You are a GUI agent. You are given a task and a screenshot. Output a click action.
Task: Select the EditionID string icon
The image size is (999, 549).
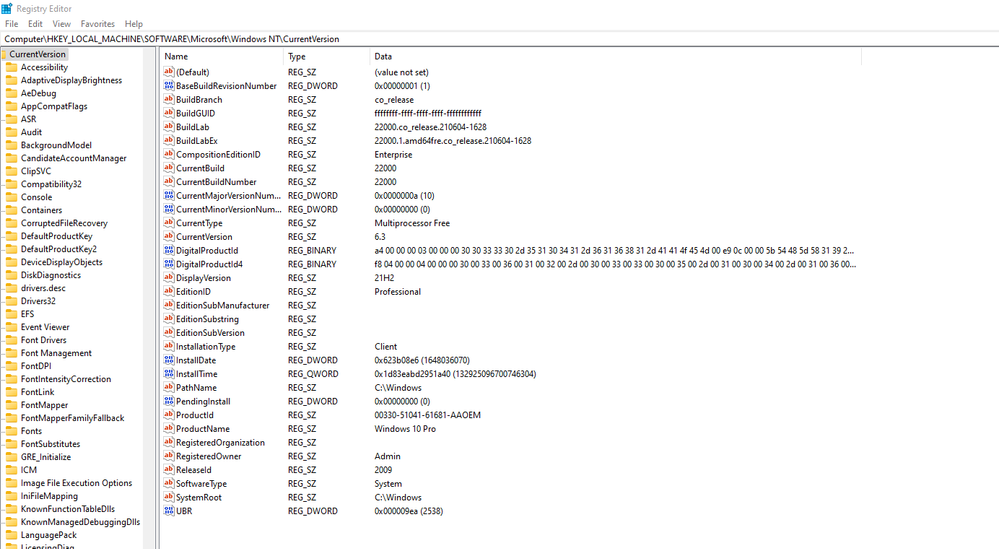(x=169, y=291)
